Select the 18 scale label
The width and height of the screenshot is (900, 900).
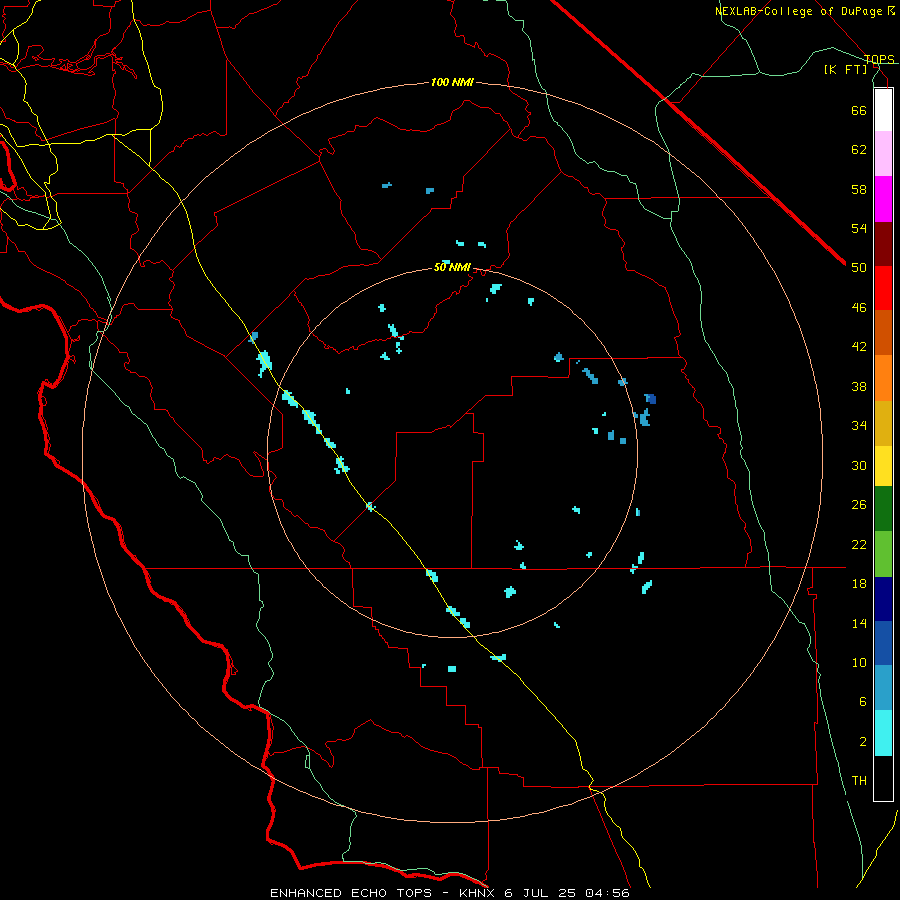point(859,584)
